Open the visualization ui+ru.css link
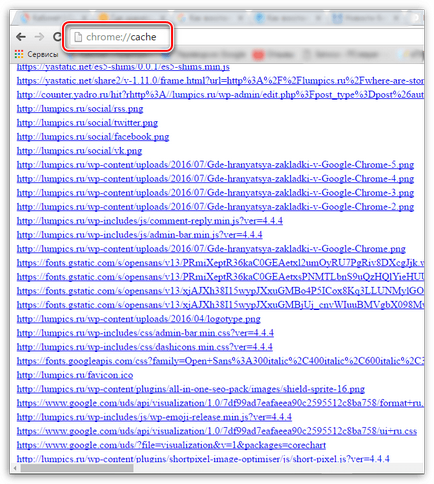The image size is (434, 484). (217, 431)
